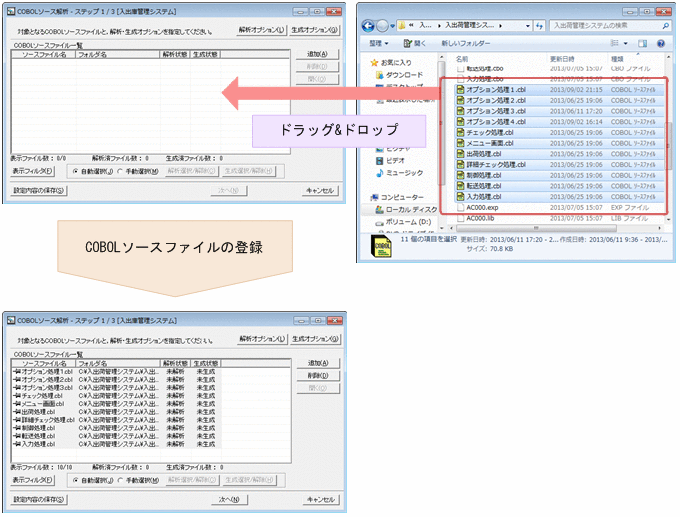Click the COBOL icon of オプション処理4.cbl in Explorer
The height and width of the screenshot is (517, 680).
[x=460, y=122]
